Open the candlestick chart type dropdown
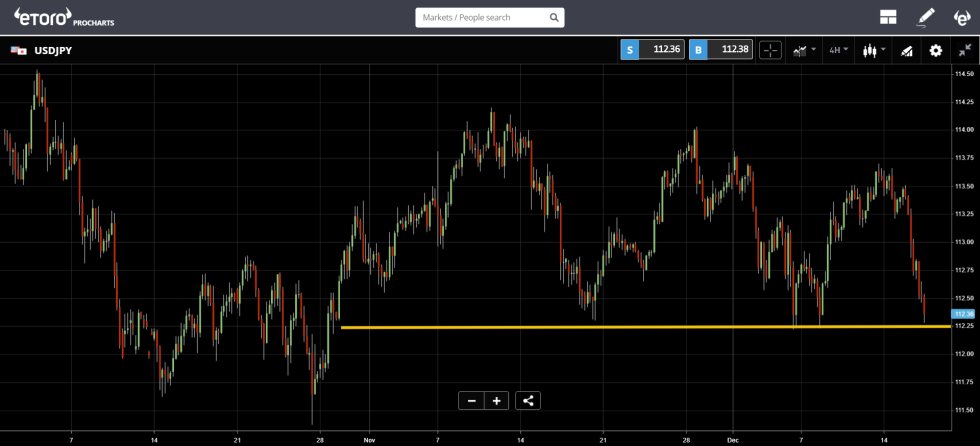 [873, 50]
